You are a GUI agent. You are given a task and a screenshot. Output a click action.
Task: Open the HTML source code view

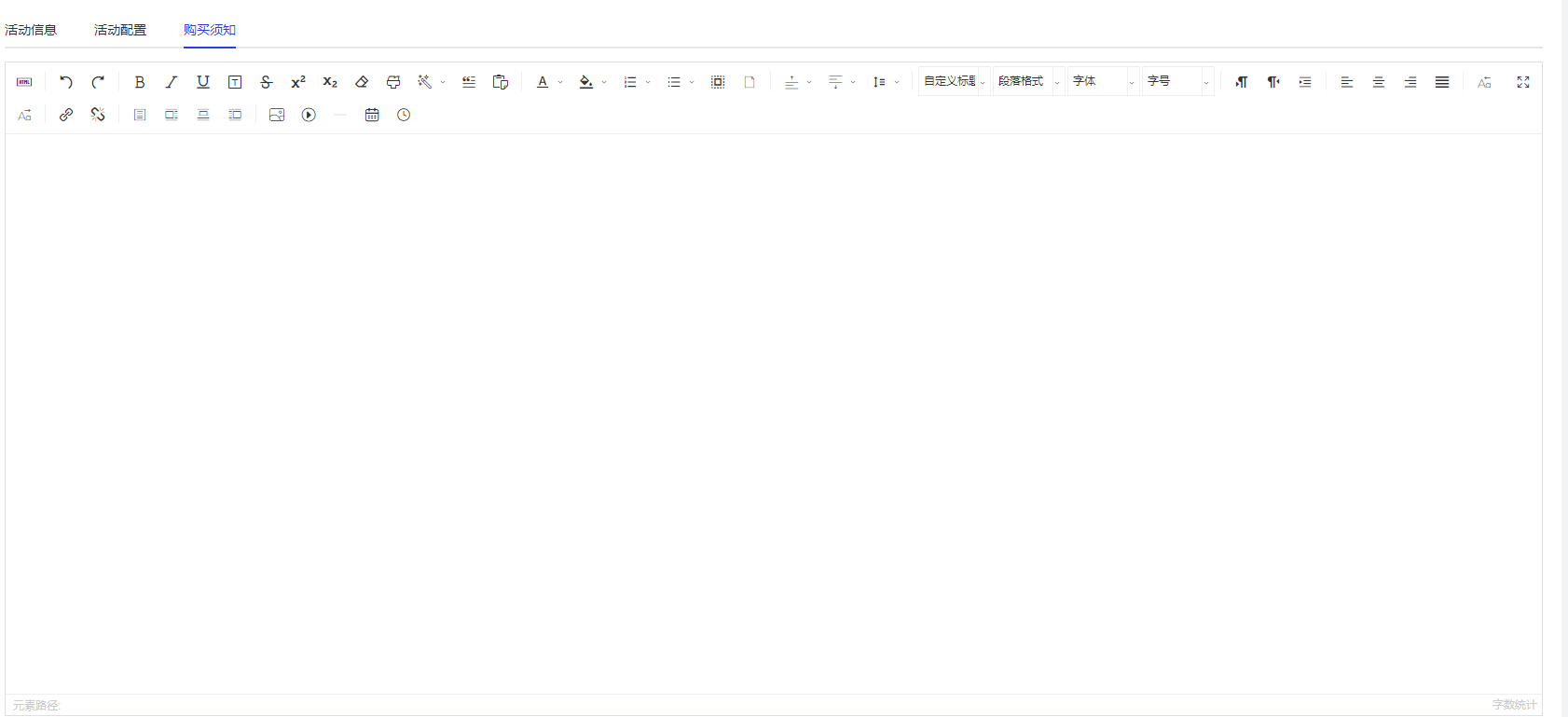pyautogui.click(x=24, y=82)
